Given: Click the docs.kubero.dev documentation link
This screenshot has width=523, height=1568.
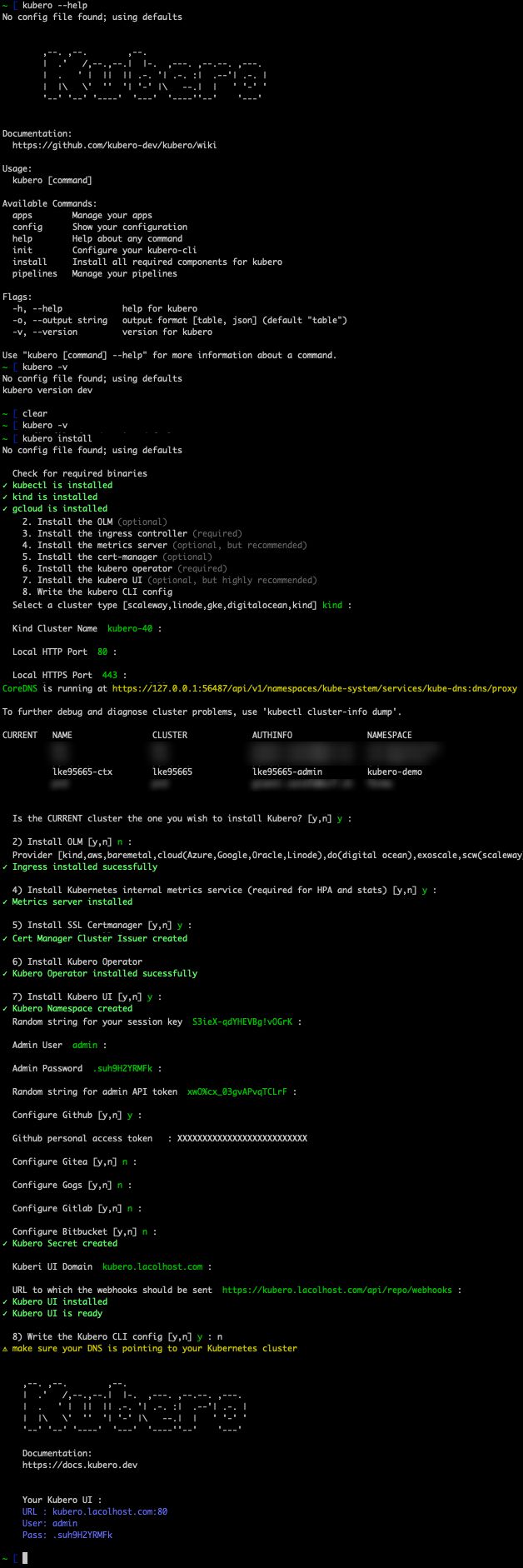Looking at the screenshot, I should [x=80, y=1465].
